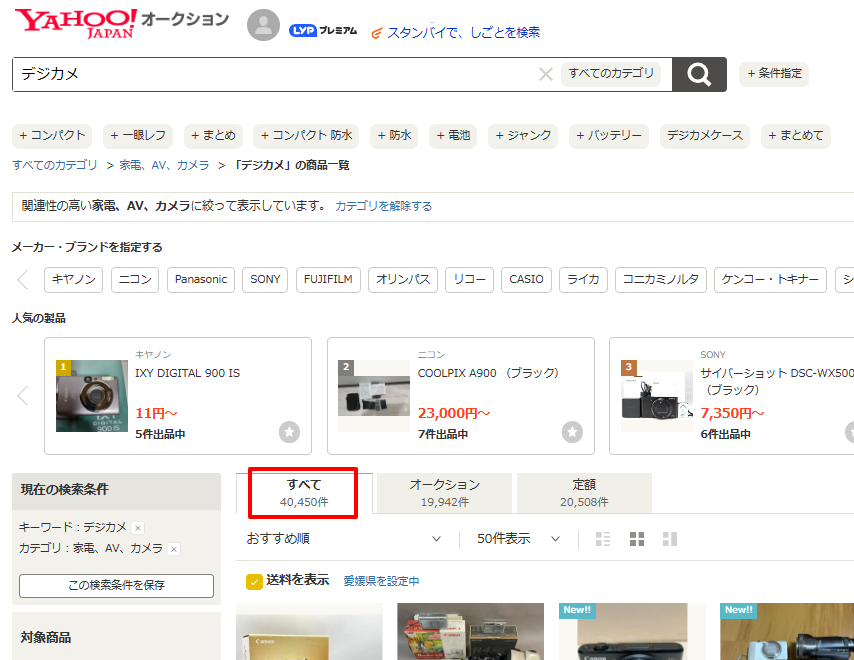Open the おすすめ順 sort dropdown

[344, 539]
